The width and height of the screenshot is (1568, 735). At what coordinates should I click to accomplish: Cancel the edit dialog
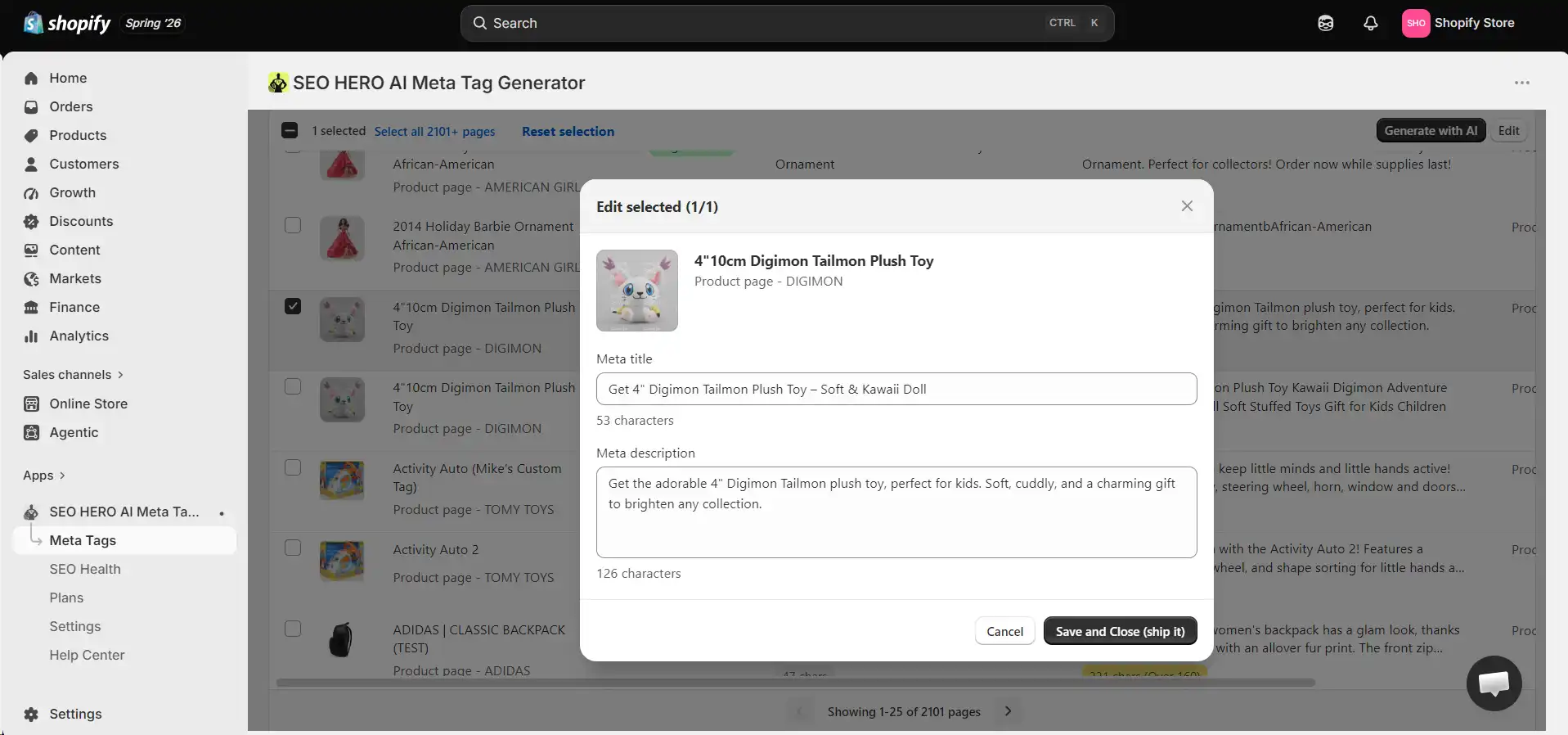coord(1004,631)
